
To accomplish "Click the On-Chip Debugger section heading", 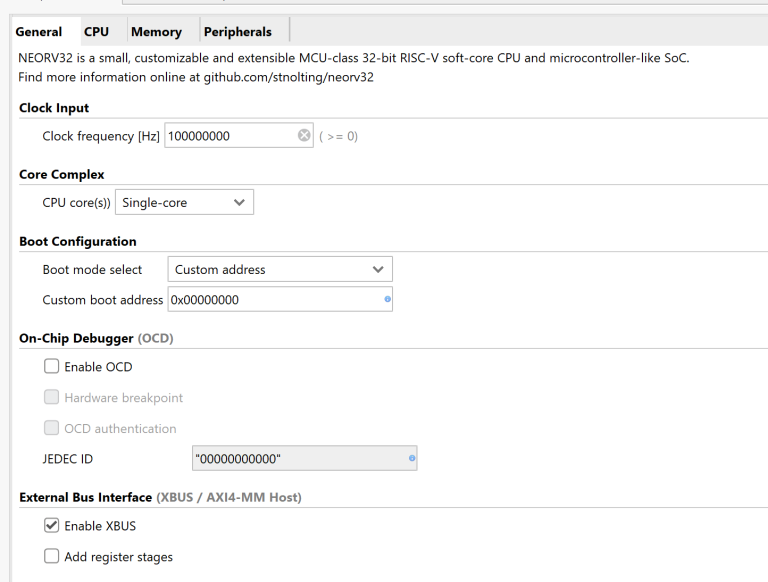I will (x=96, y=339).
